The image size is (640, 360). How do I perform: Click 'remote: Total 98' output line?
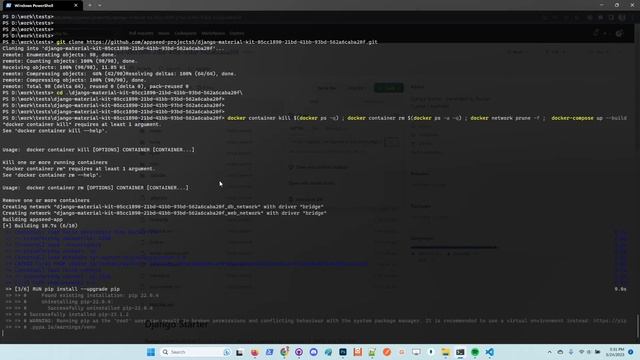[96, 87]
